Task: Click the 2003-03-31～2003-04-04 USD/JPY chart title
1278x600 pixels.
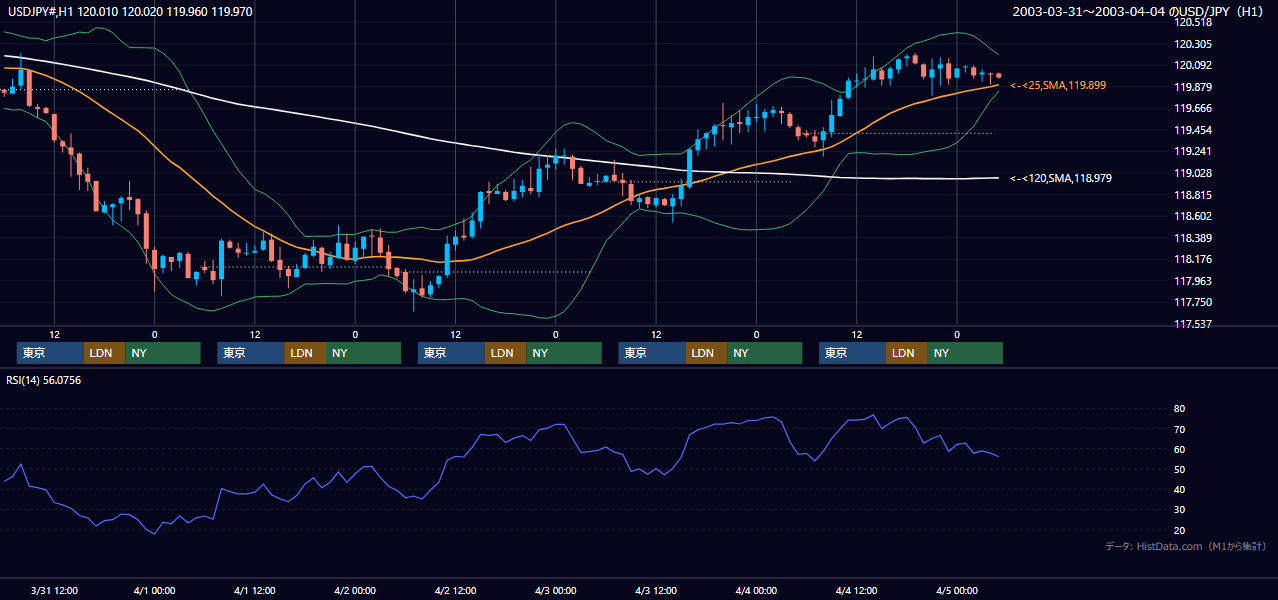Action: pyautogui.click(x=1139, y=12)
